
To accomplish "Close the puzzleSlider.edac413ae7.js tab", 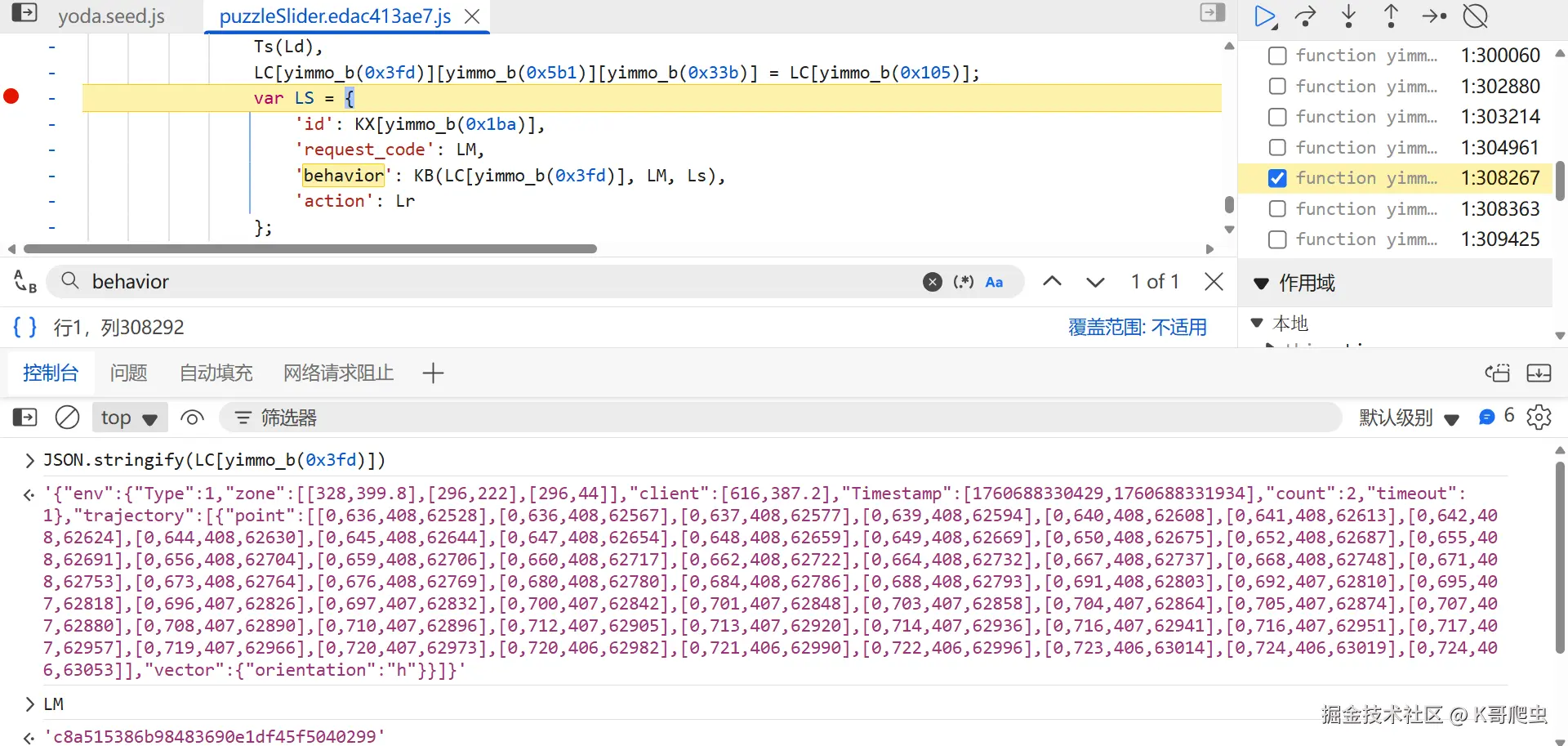I will coord(472,16).
